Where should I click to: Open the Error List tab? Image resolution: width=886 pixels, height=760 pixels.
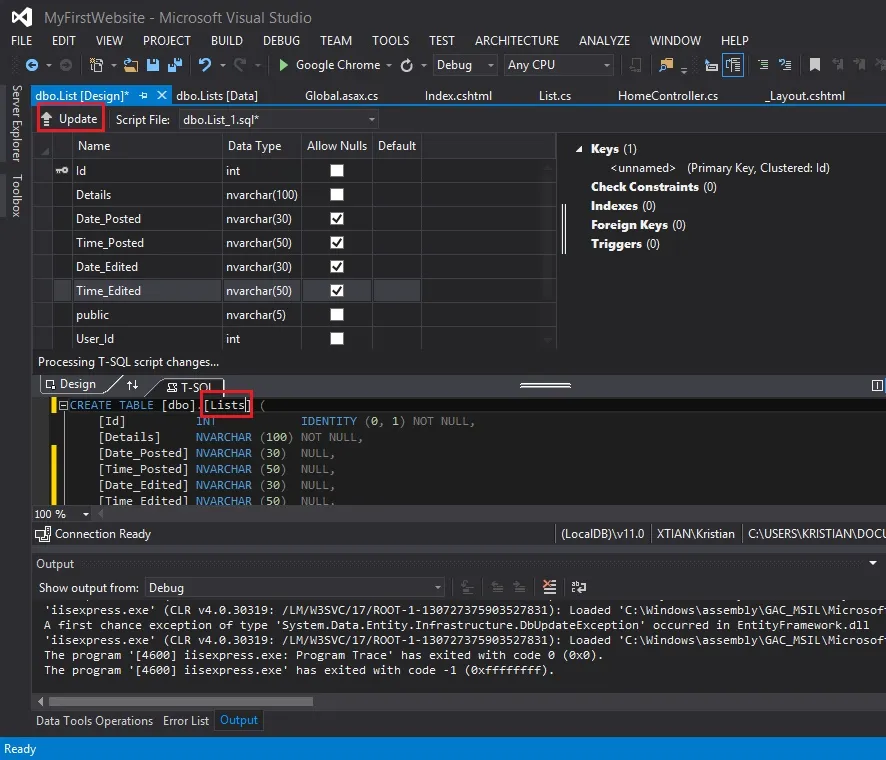[186, 720]
